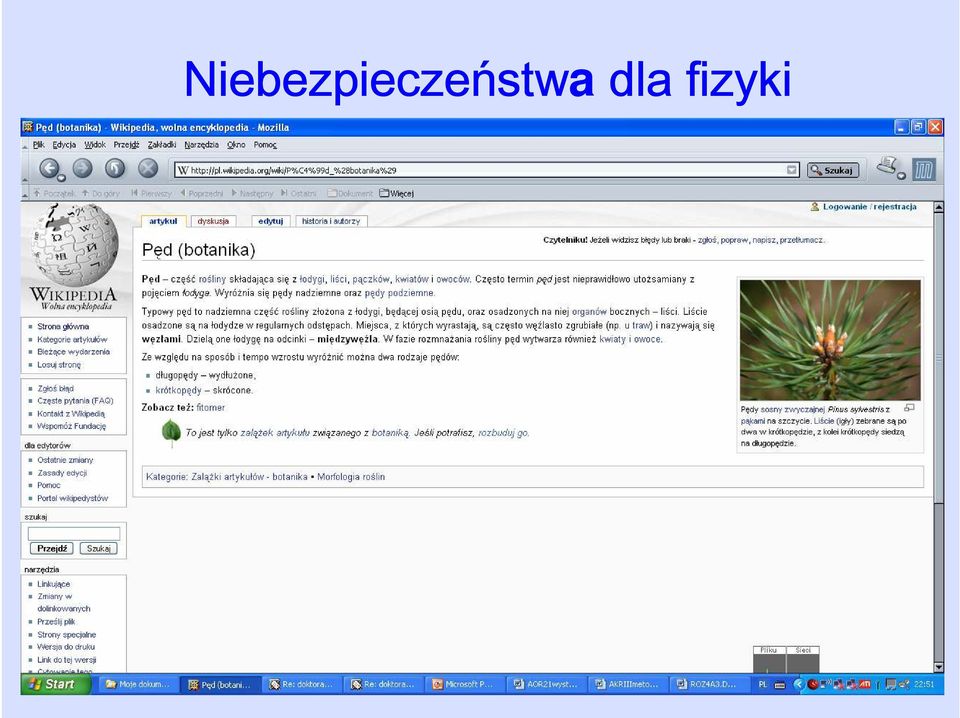Switch to the historia i autorzy tab
The height and width of the screenshot is (718, 960).
[x=331, y=221]
